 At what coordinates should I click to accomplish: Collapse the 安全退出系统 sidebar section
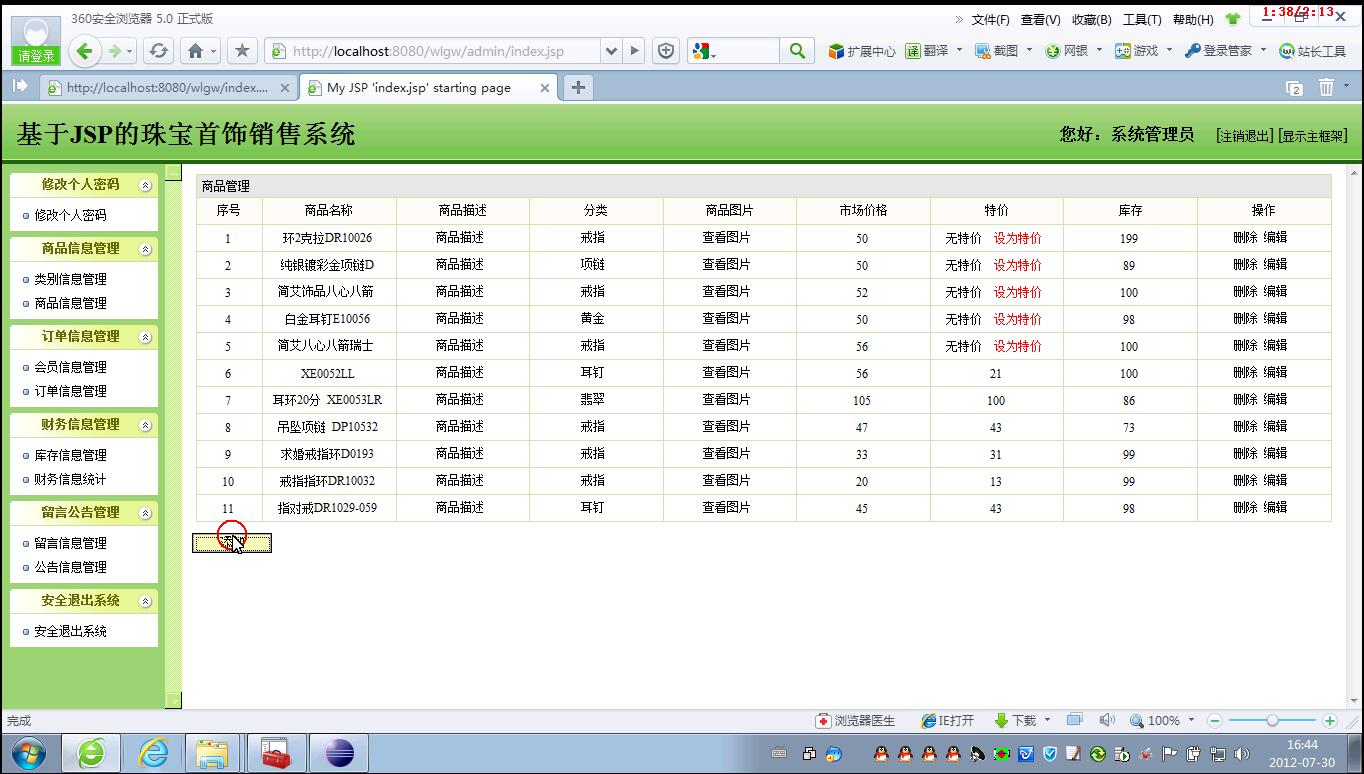pos(145,601)
